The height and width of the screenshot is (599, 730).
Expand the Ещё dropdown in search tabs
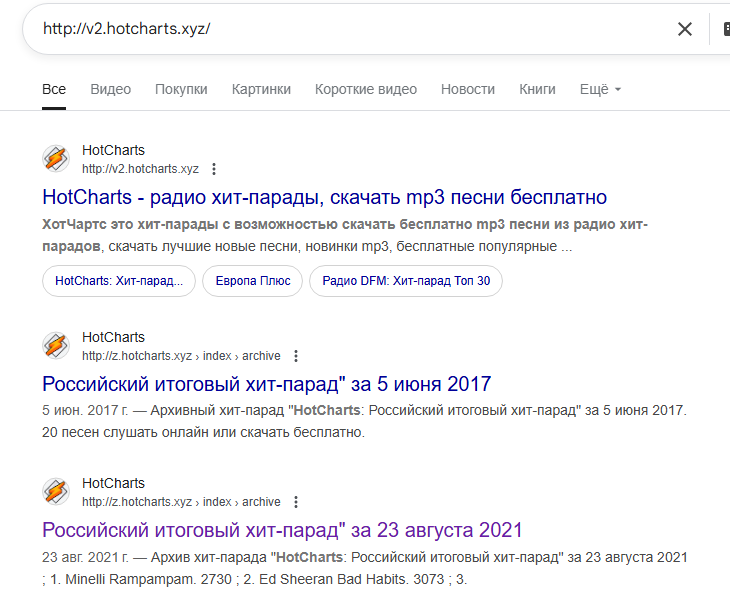click(600, 89)
